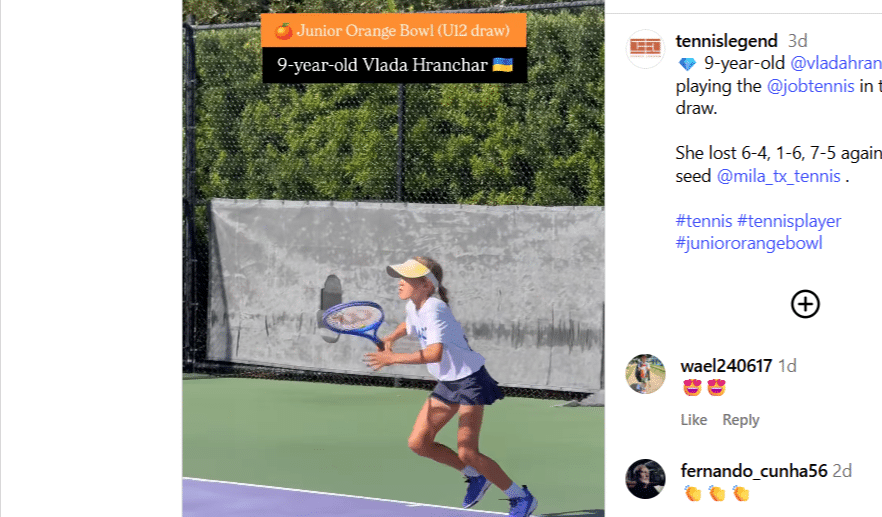Open the @jobtennis mention

(x=811, y=86)
